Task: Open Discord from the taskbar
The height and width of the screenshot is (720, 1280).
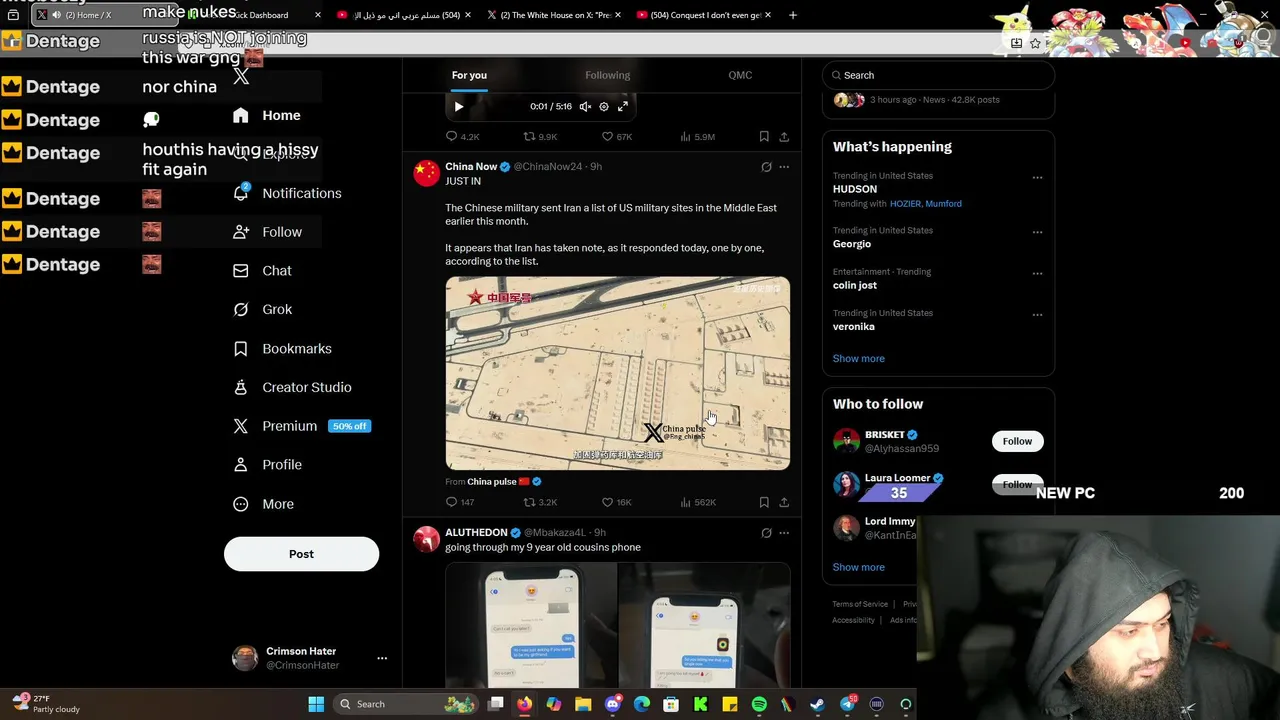Action: pyautogui.click(x=612, y=704)
